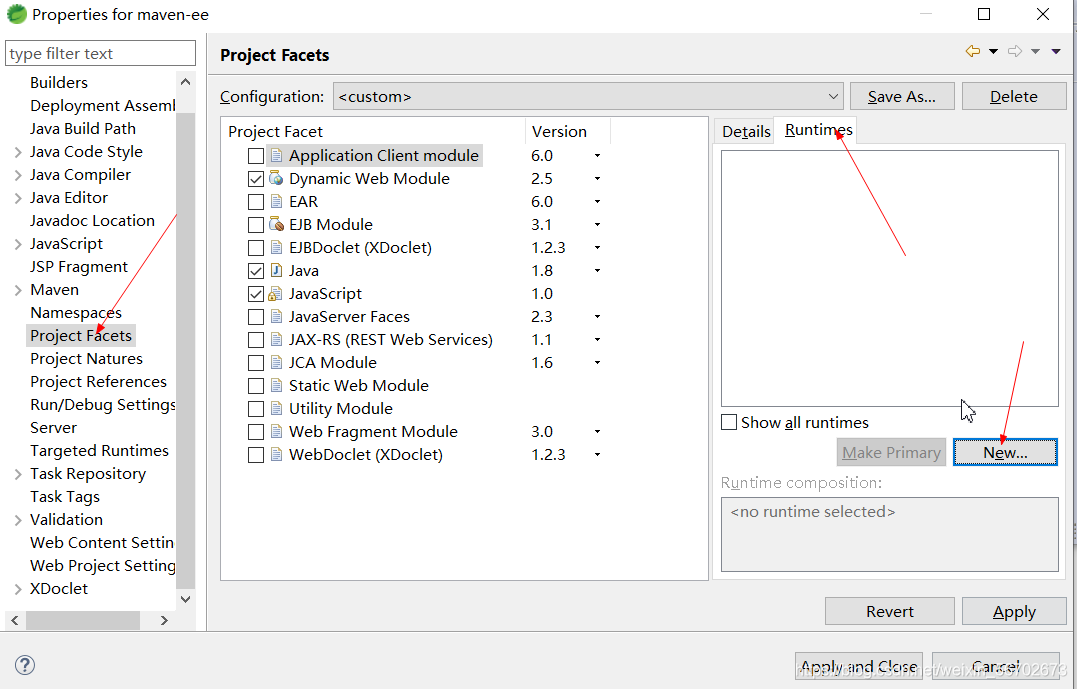Check the Application Client module checkbox
1077x689 pixels.
(x=256, y=156)
